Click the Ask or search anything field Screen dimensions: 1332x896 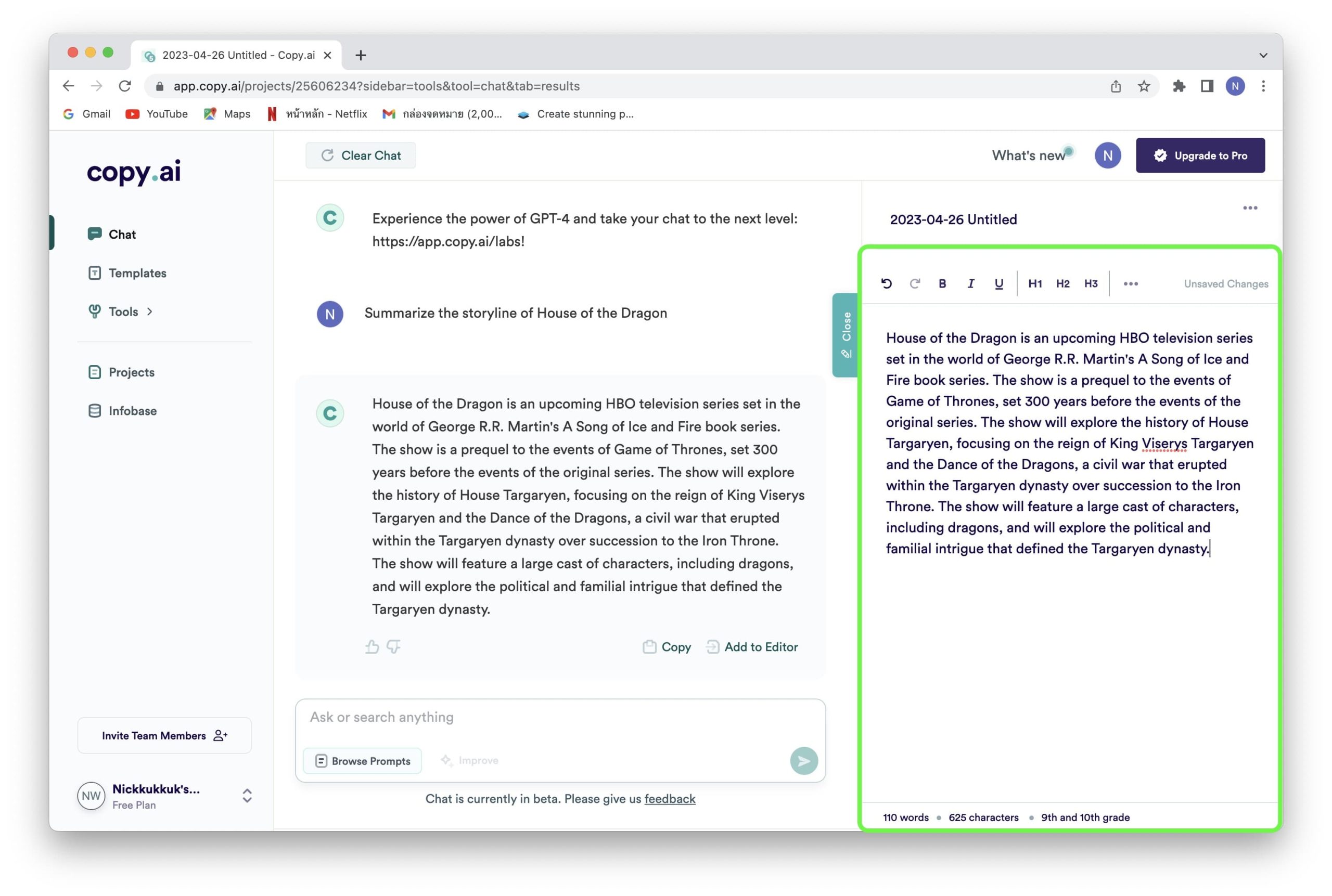[x=560, y=717]
